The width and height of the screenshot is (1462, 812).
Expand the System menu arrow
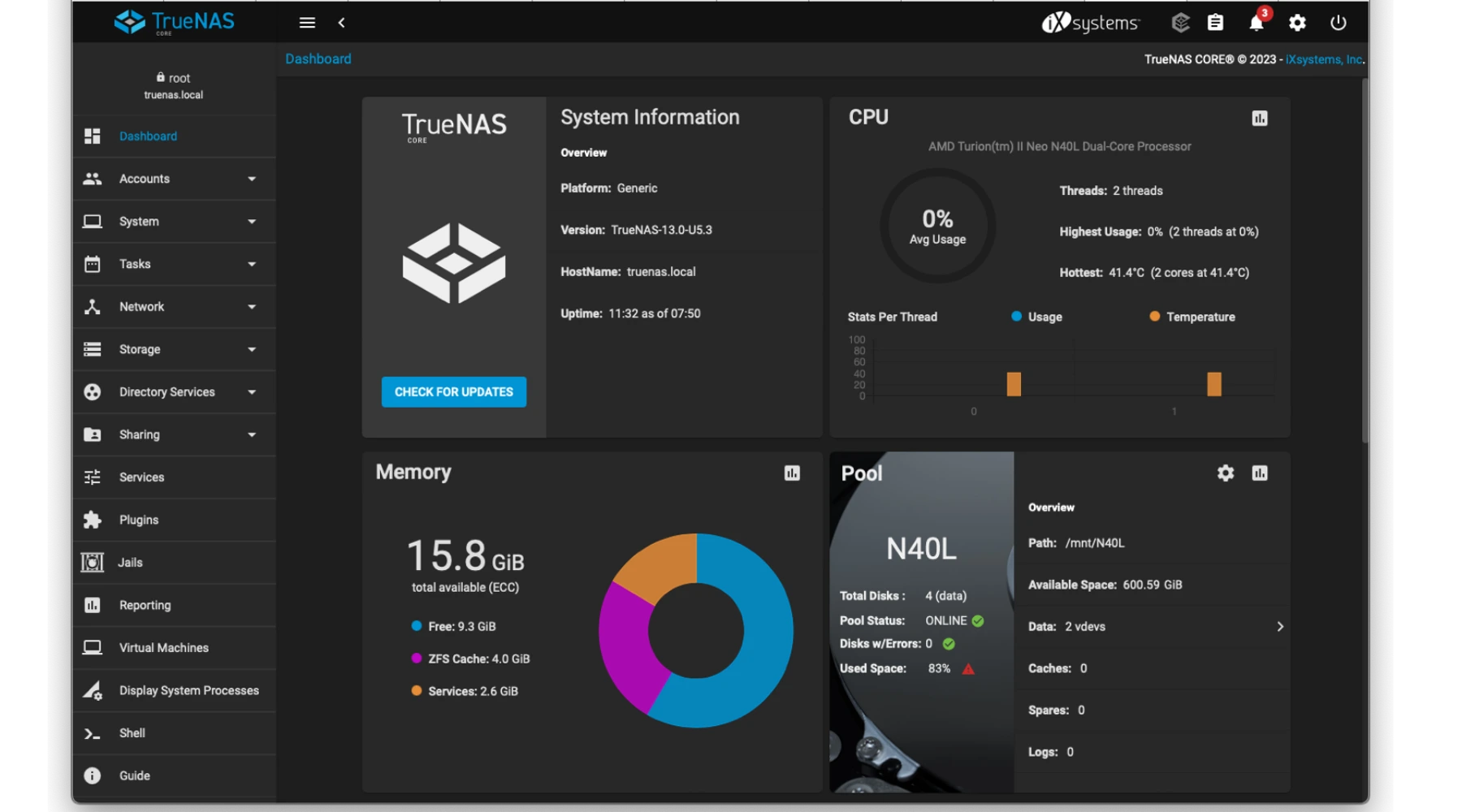pos(252,222)
